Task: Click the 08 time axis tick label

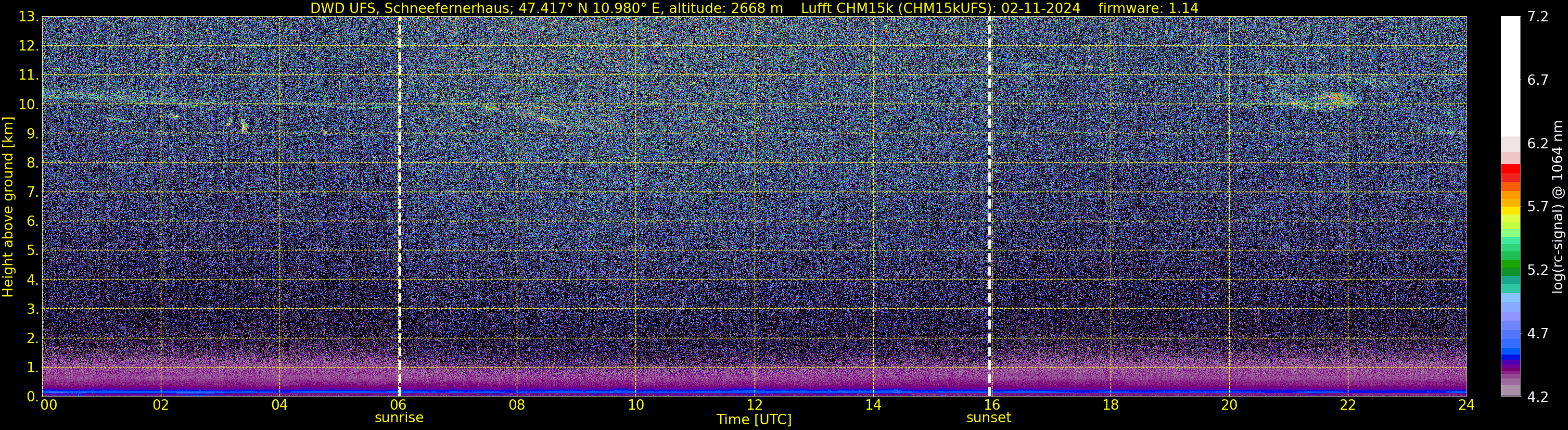Action: [x=516, y=406]
